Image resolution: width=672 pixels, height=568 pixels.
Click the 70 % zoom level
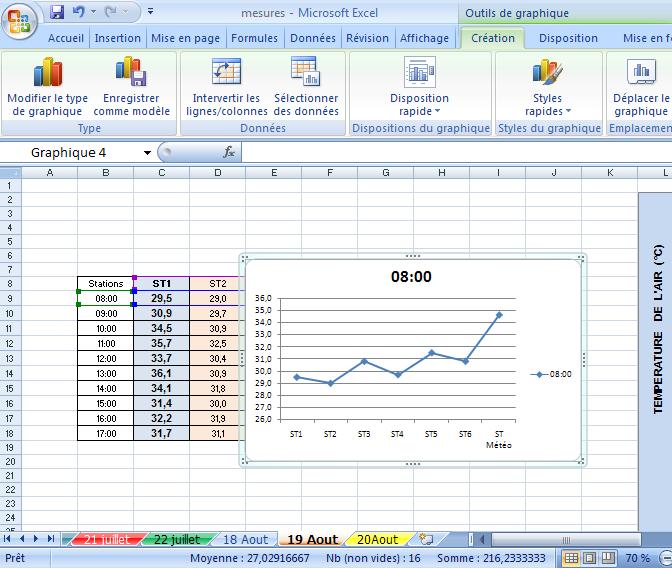[637, 558]
